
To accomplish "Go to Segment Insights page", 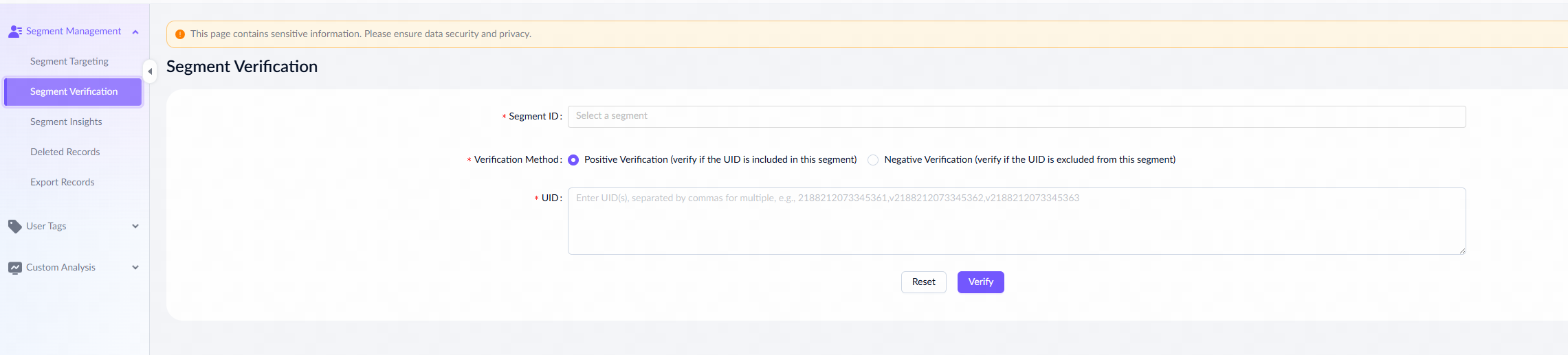I will click(66, 122).
